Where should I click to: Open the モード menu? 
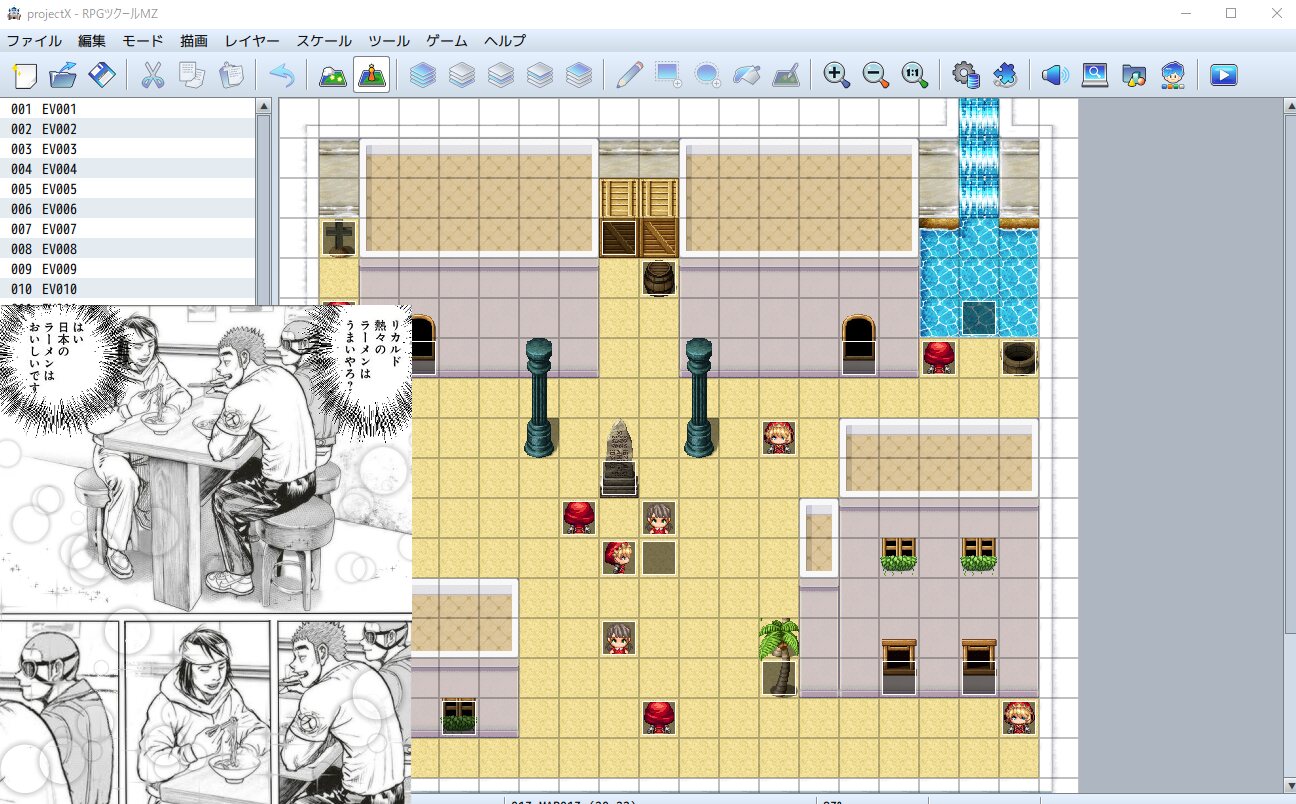143,41
